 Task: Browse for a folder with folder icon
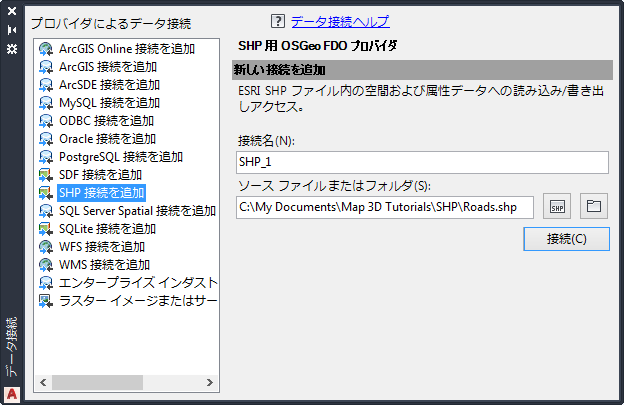[594, 206]
